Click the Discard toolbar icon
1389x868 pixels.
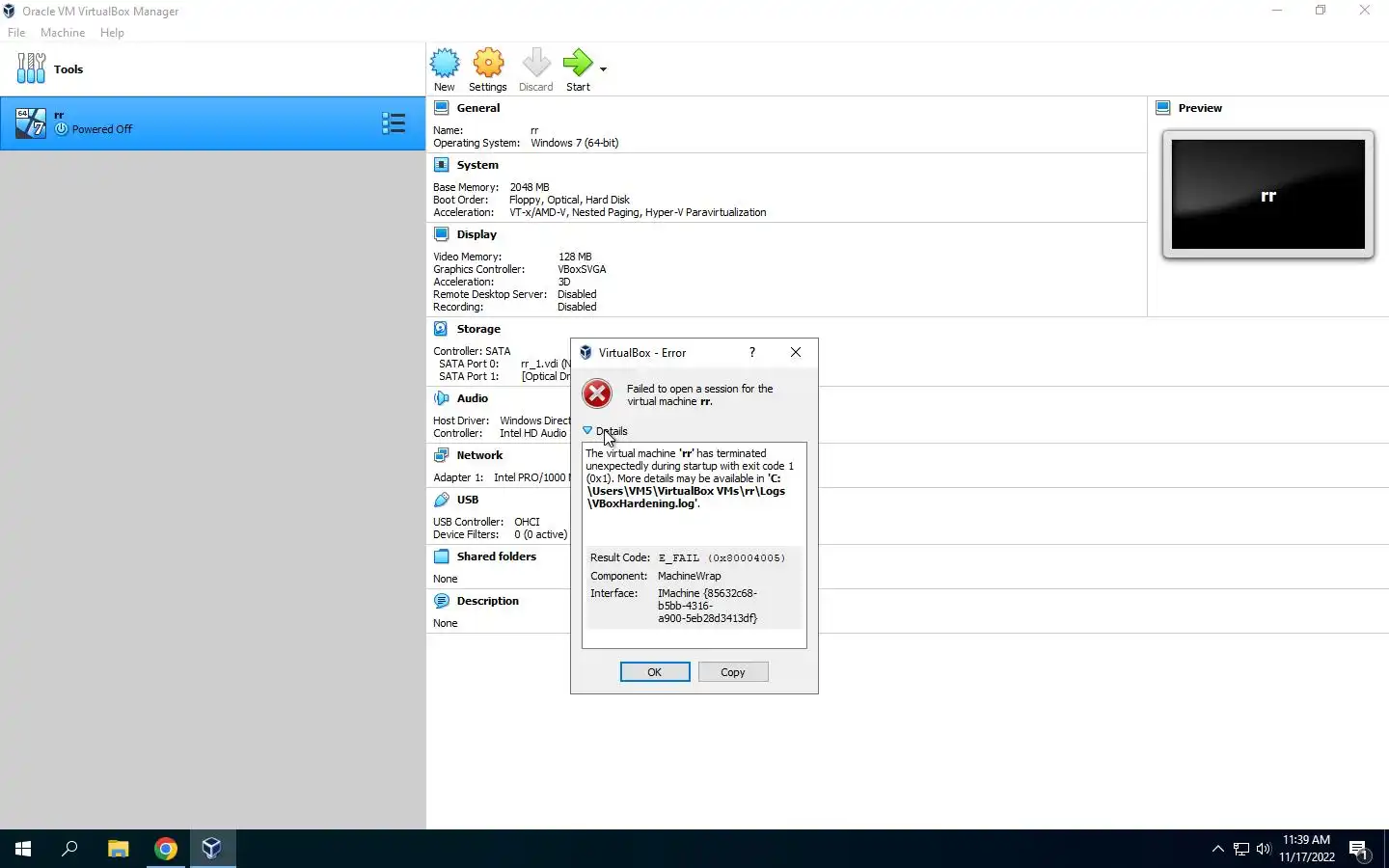536,69
